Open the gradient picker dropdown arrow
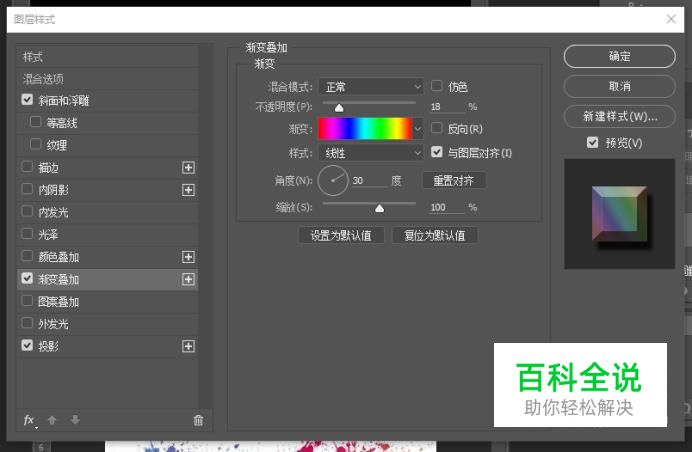Screen dimensions: 692x452 point(418,129)
